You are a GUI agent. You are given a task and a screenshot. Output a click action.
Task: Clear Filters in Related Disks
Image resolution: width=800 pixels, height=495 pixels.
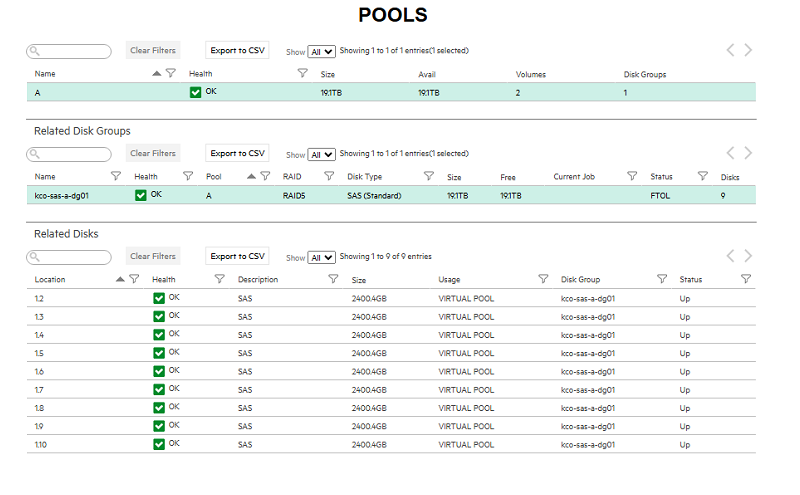153,256
